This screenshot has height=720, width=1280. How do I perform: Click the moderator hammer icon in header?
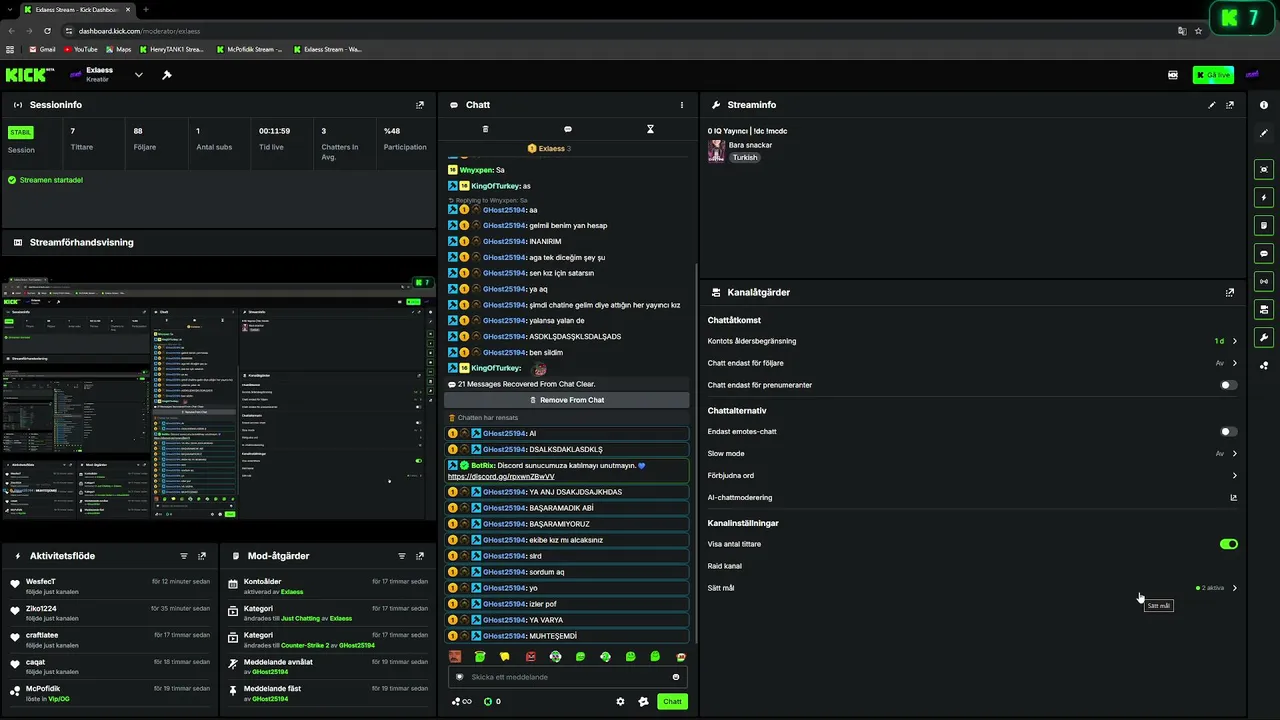click(x=167, y=75)
